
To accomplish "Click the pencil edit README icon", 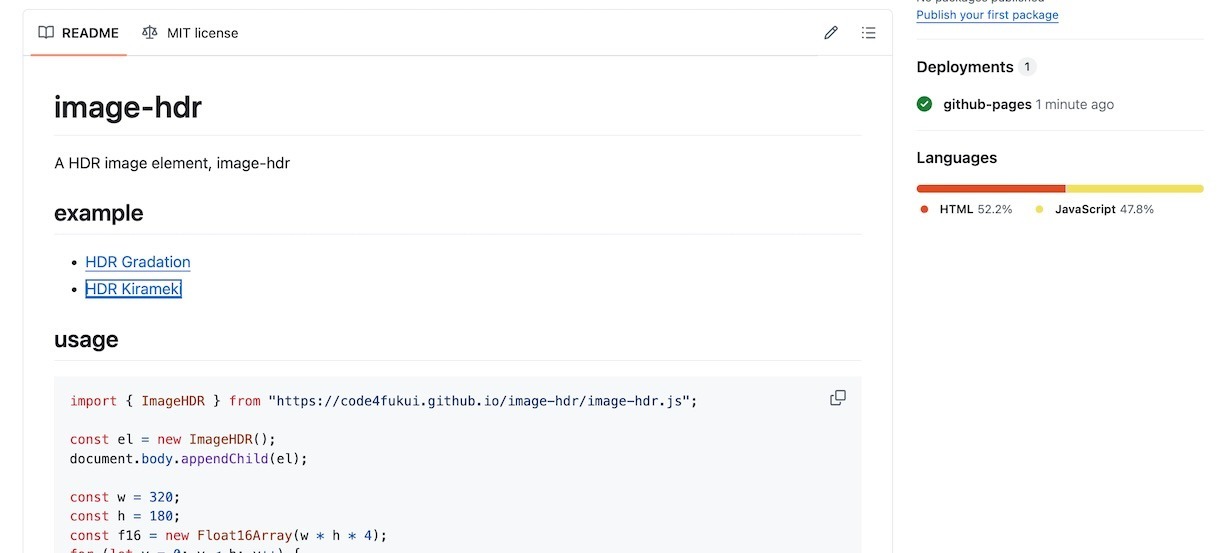I will click(831, 33).
